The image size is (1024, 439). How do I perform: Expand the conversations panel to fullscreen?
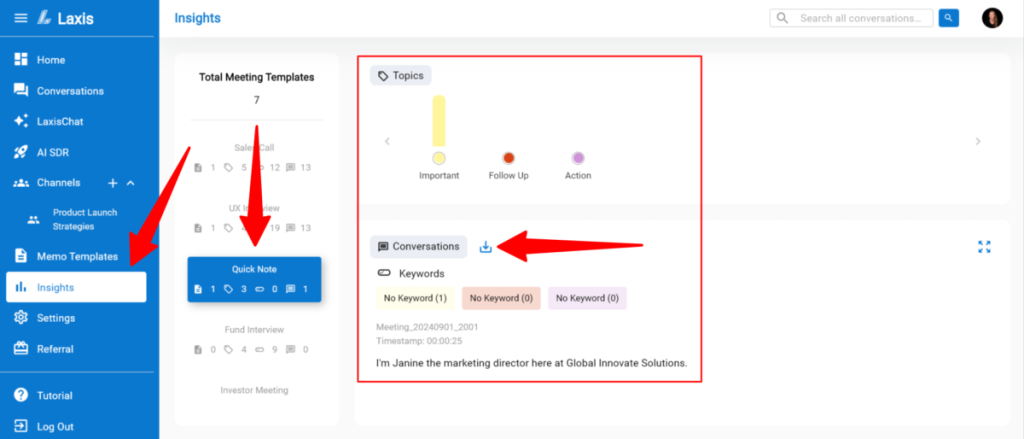pos(984,247)
